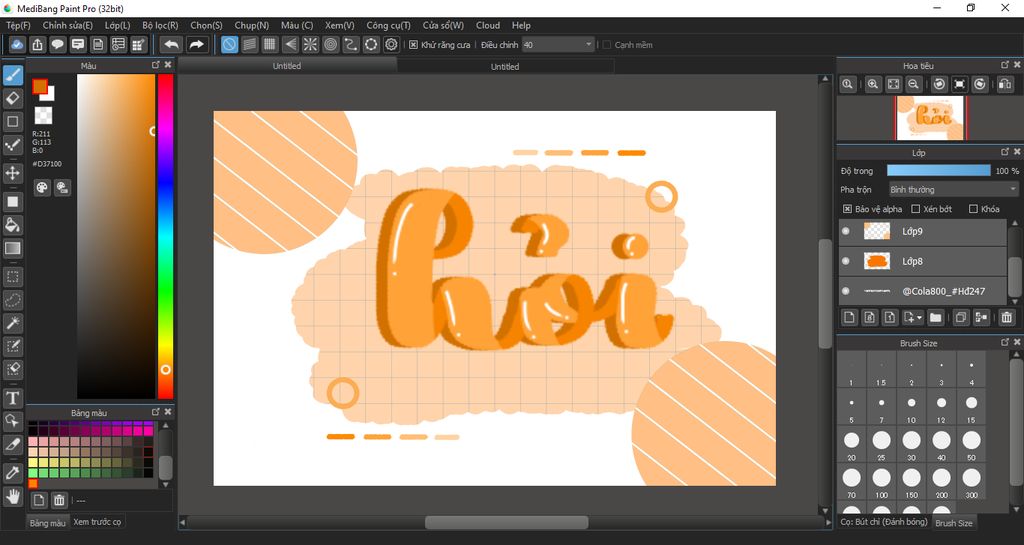Image resolution: width=1024 pixels, height=545 pixels.
Task: Zoom in using the navigator magnifier
Action: tap(873, 85)
